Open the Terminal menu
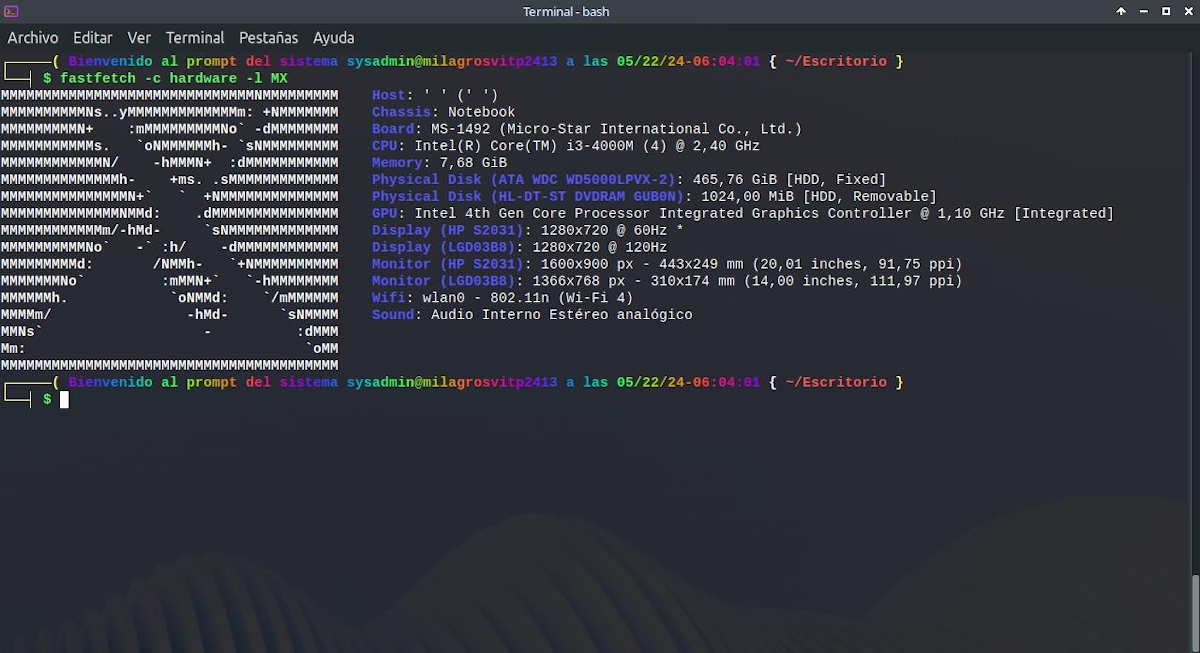Image resolution: width=1200 pixels, height=653 pixels. point(195,38)
